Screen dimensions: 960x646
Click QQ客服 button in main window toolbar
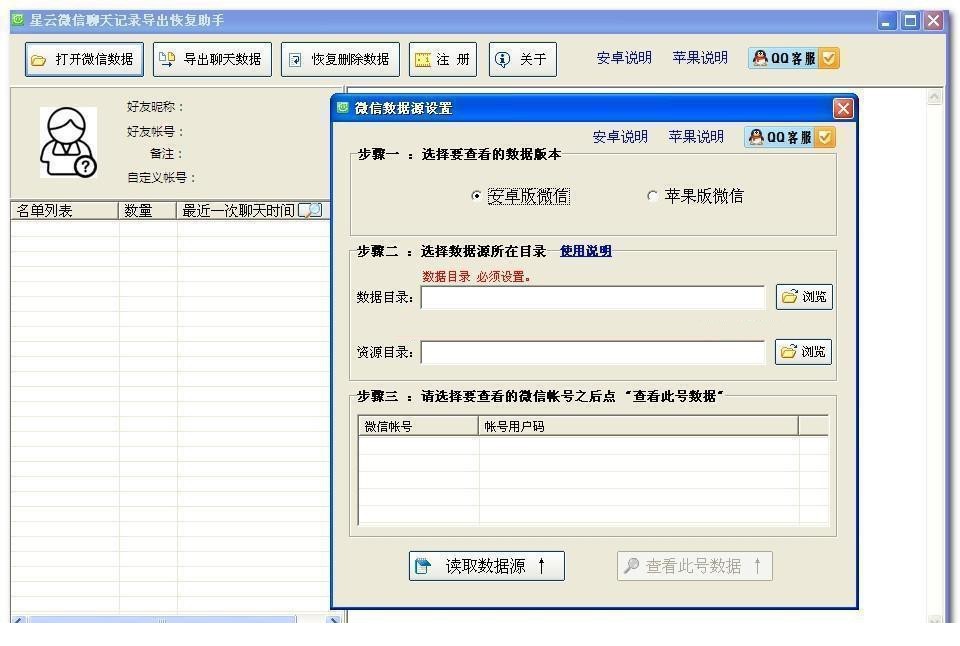point(793,58)
